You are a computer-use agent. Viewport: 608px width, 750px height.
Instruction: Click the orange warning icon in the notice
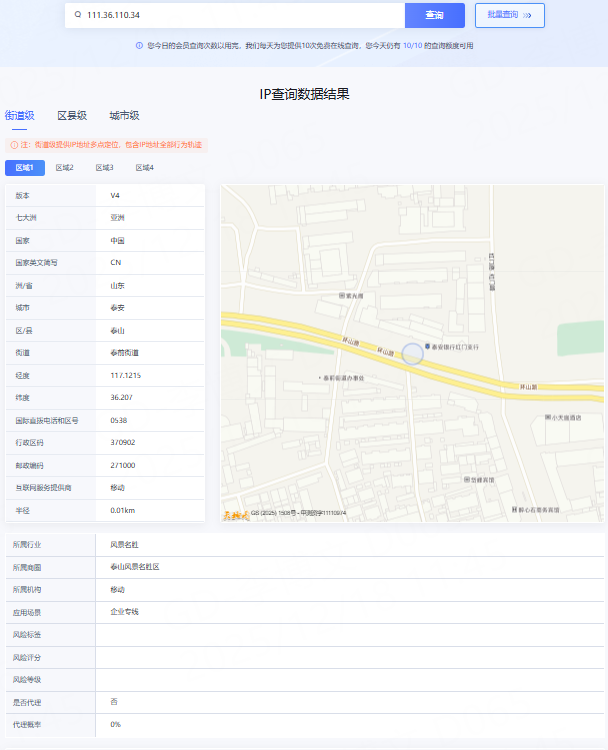click(14, 145)
